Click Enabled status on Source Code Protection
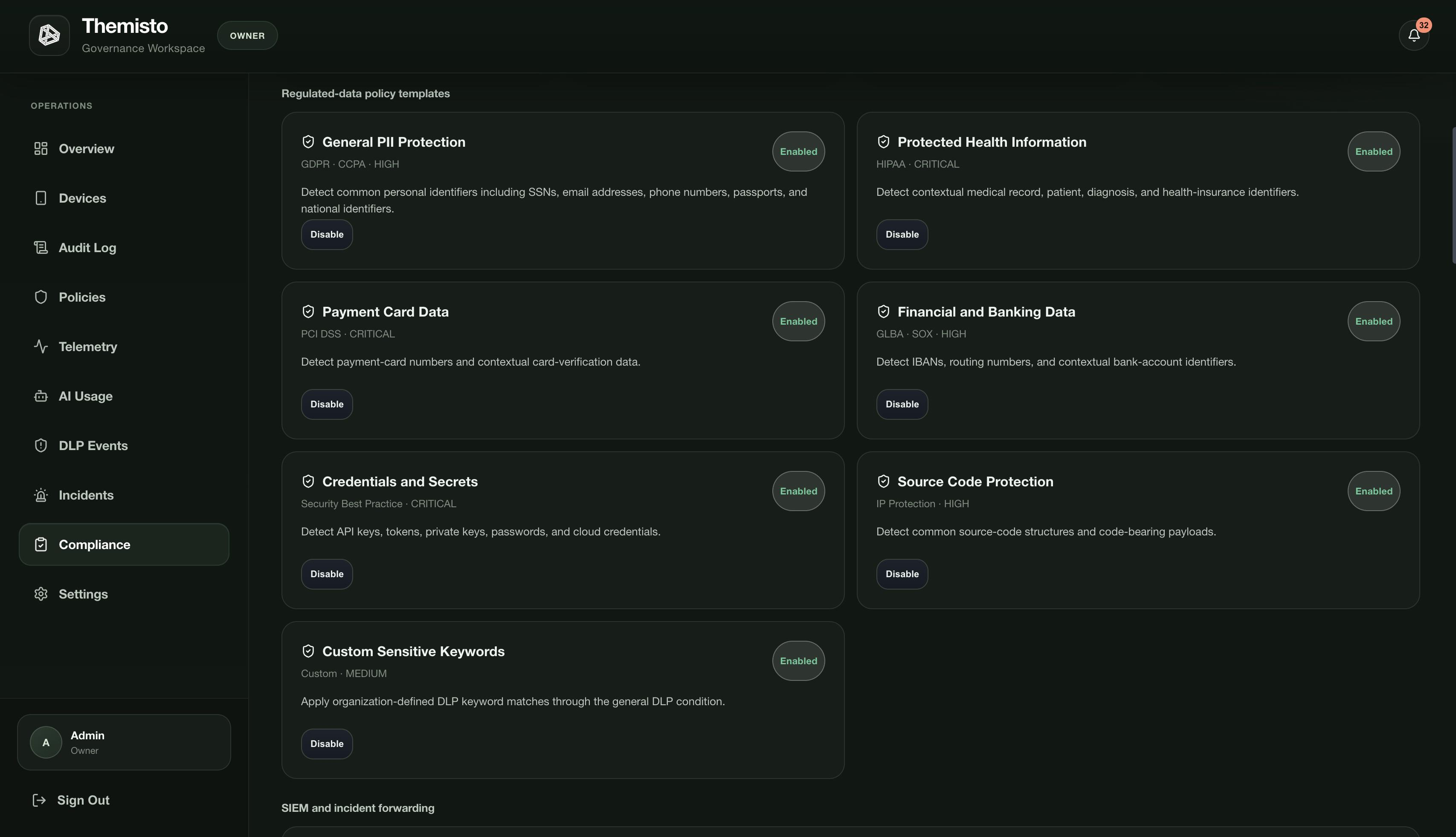This screenshot has width=1456, height=837. [x=1373, y=491]
